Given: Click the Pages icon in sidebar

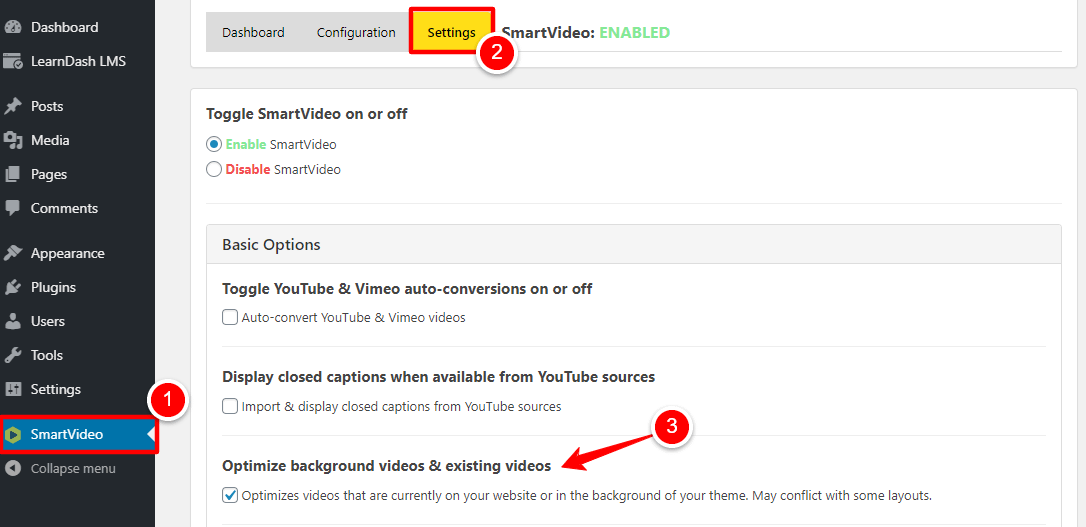Looking at the screenshot, I should click(x=12, y=175).
